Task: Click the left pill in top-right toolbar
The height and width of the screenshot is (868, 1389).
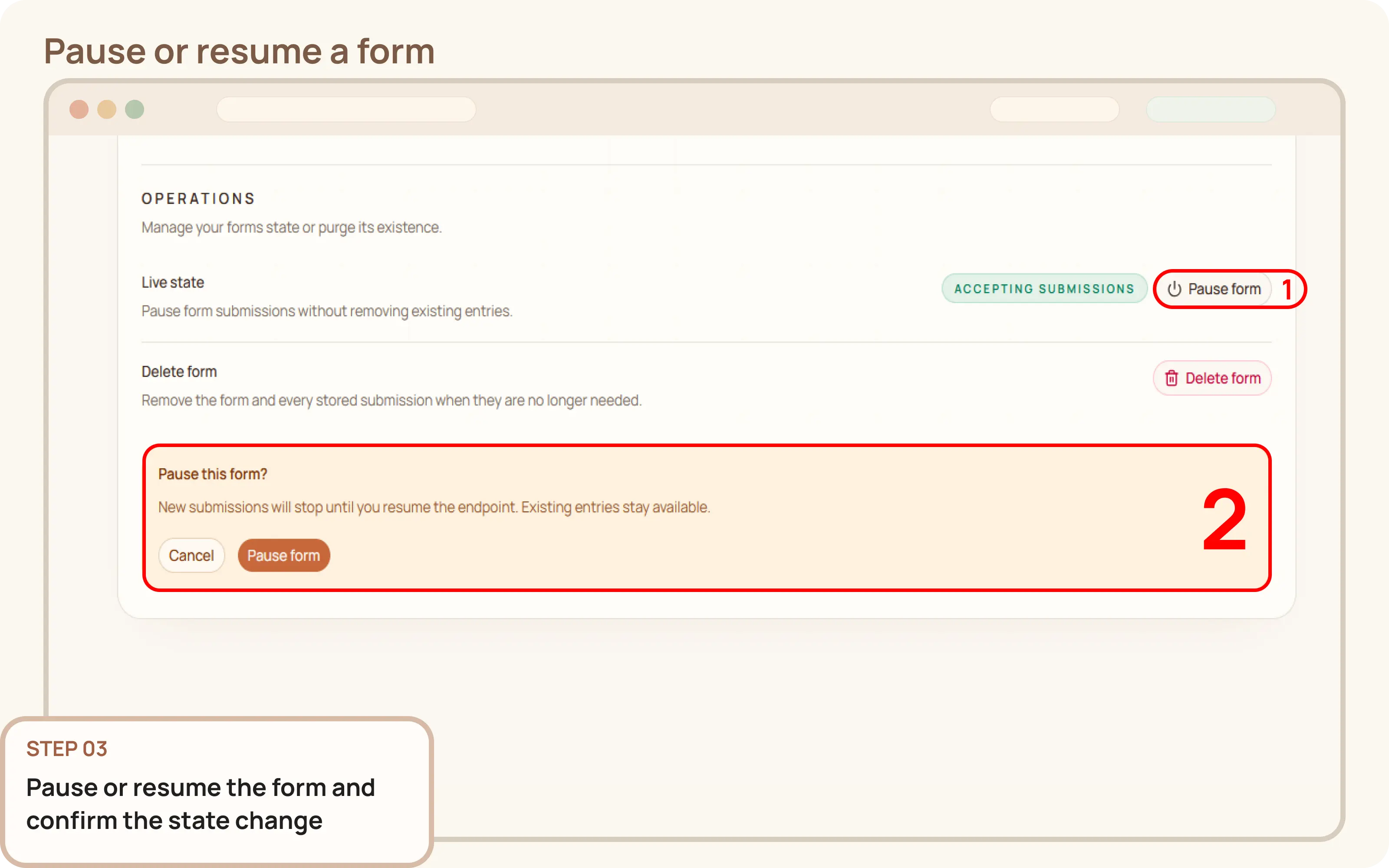Action: (1054, 109)
